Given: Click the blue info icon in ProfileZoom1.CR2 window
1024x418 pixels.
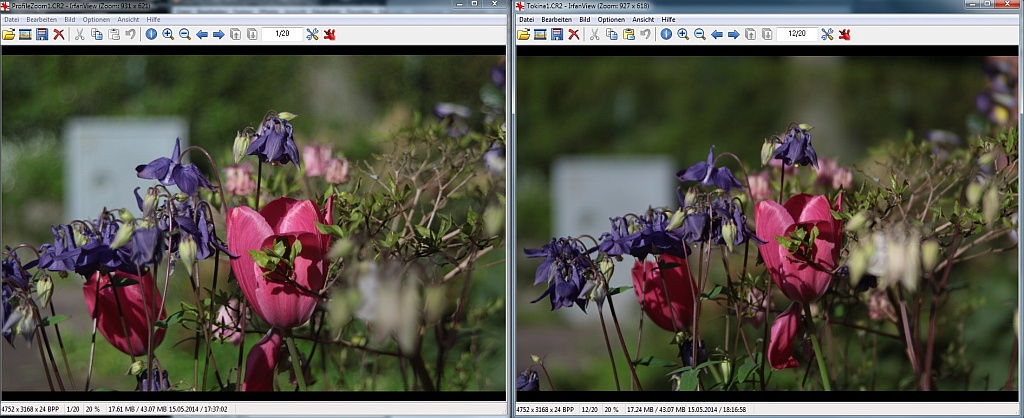Looking at the screenshot, I should point(151,34).
